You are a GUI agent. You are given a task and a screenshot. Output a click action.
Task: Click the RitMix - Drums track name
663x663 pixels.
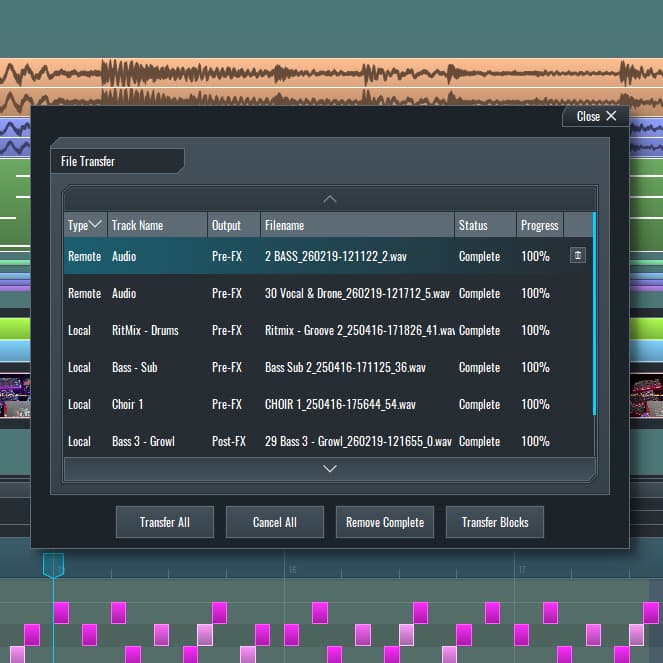[x=145, y=330]
